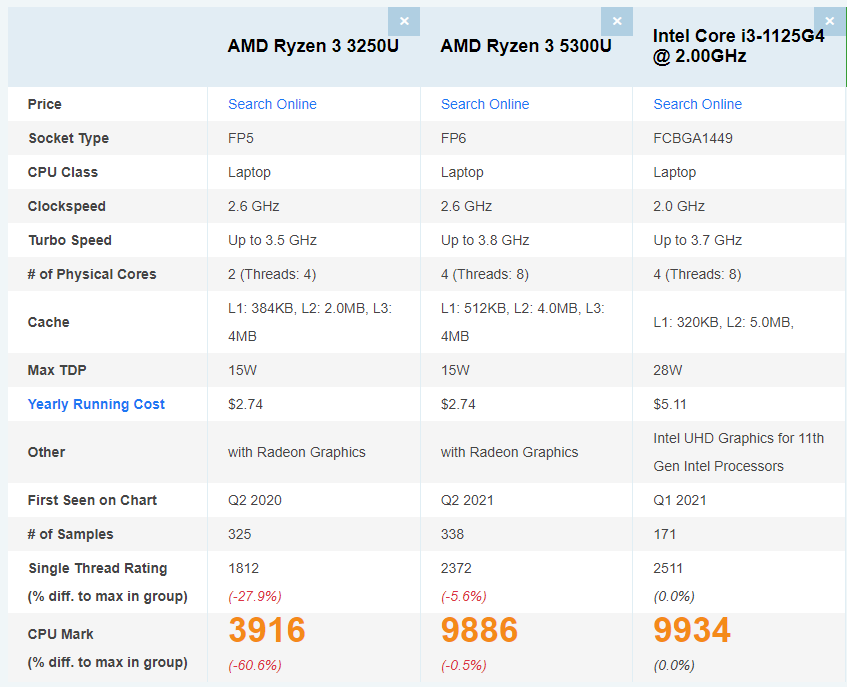Click the Single Thread Rating row label
The width and height of the screenshot is (847, 687).
(x=98, y=568)
